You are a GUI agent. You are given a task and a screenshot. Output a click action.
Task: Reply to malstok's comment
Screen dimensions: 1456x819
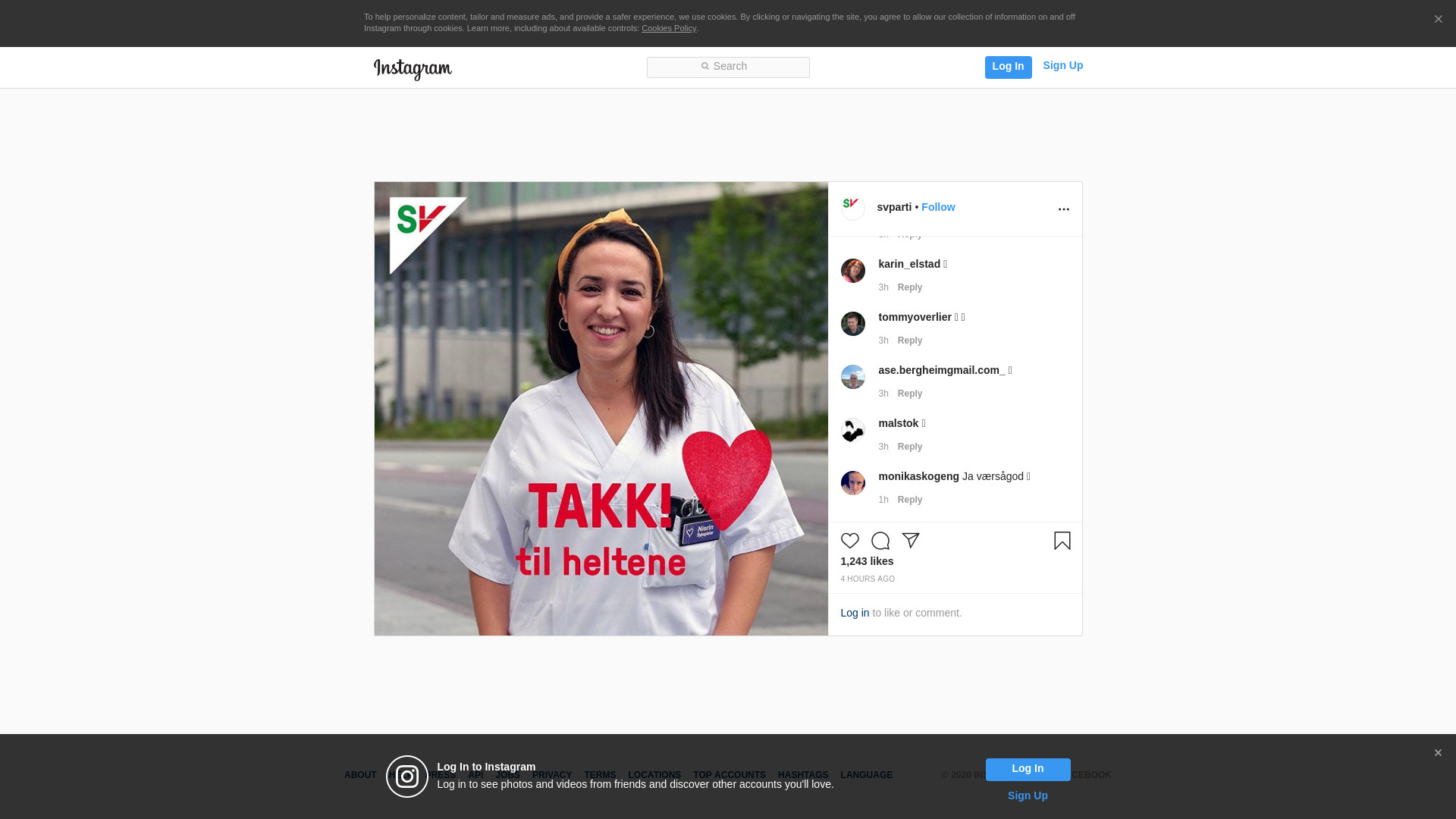click(910, 447)
